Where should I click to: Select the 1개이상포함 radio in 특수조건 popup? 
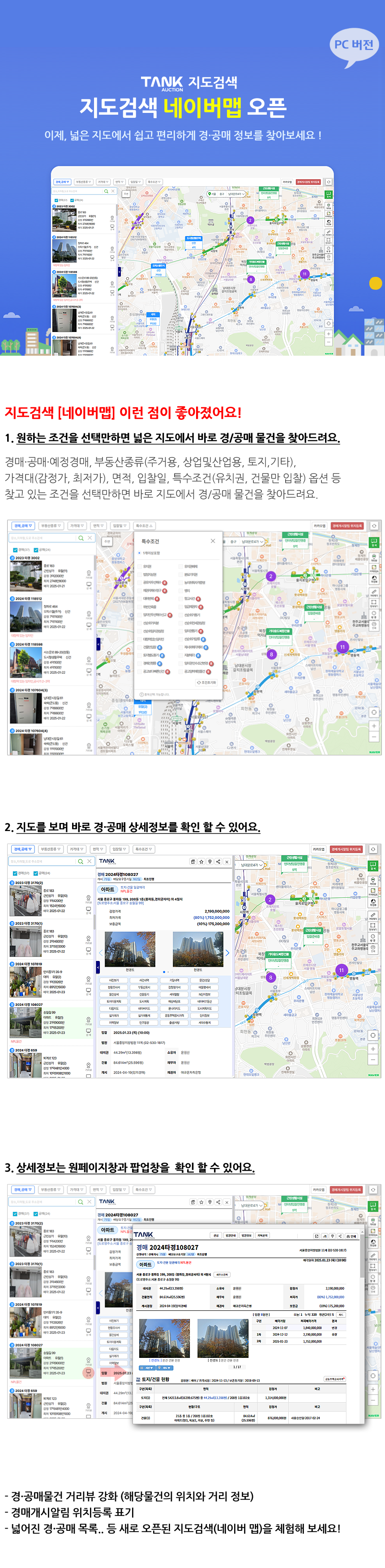pyautogui.click(x=139, y=553)
